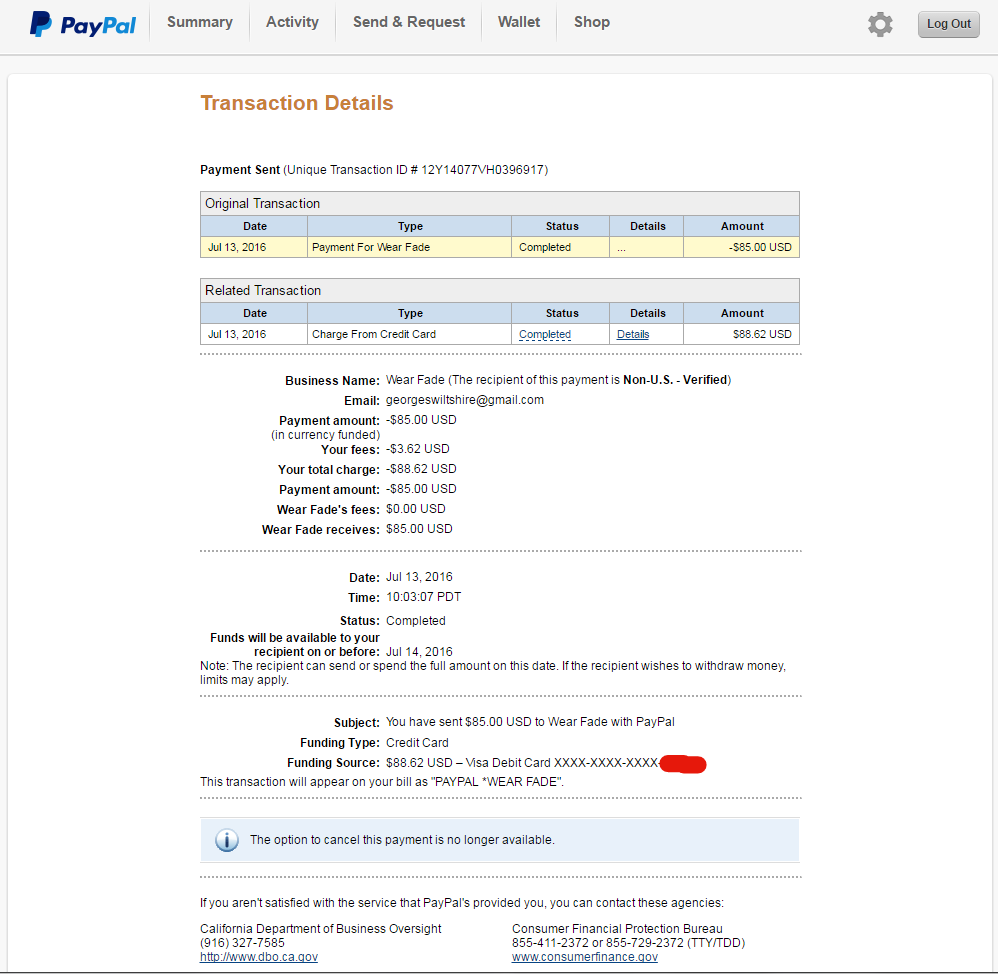Click California Department of Business Oversight text
The image size is (998, 974).
point(320,929)
